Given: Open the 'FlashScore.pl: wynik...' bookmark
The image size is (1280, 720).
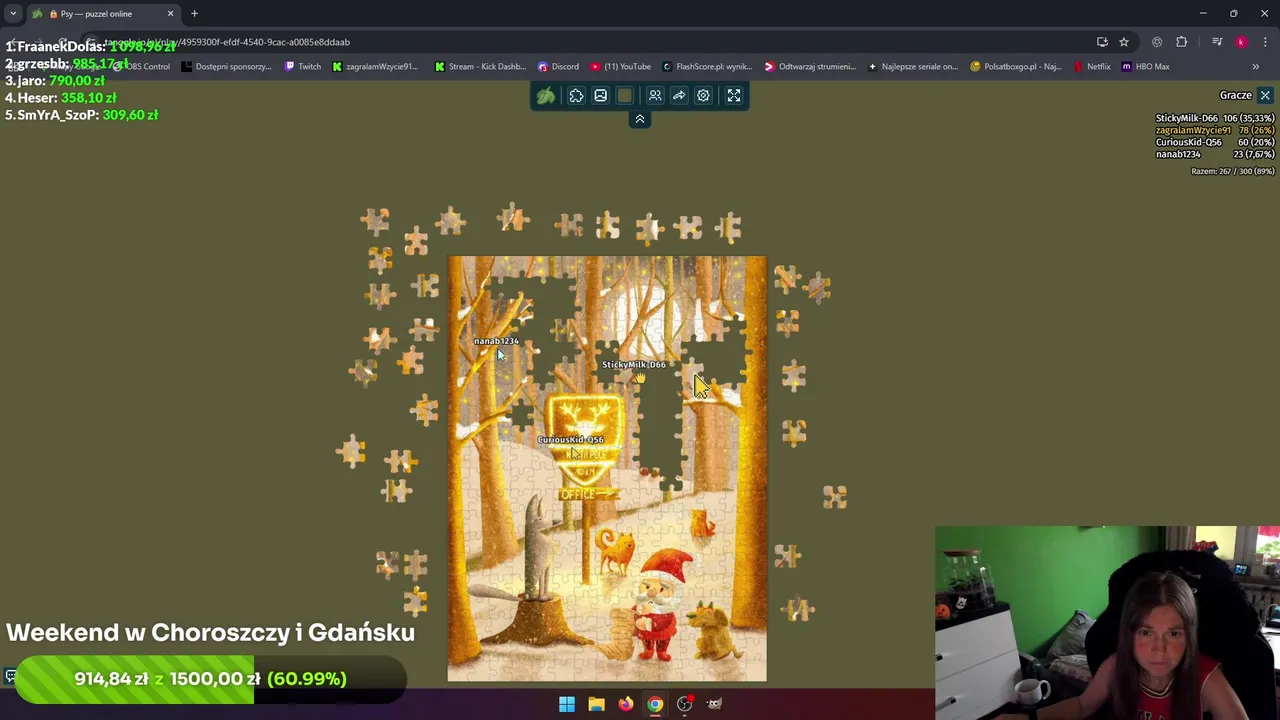Looking at the screenshot, I should point(706,67).
